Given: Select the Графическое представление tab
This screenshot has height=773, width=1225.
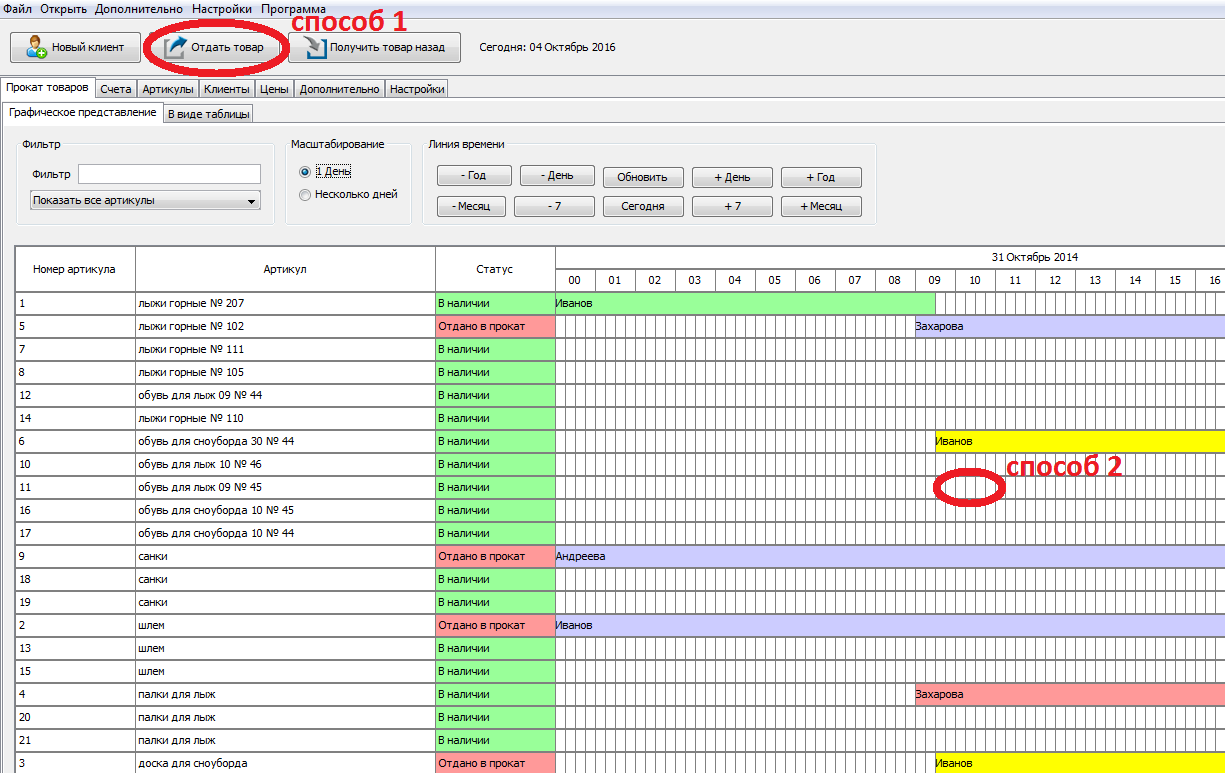Looking at the screenshot, I should click(82, 113).
